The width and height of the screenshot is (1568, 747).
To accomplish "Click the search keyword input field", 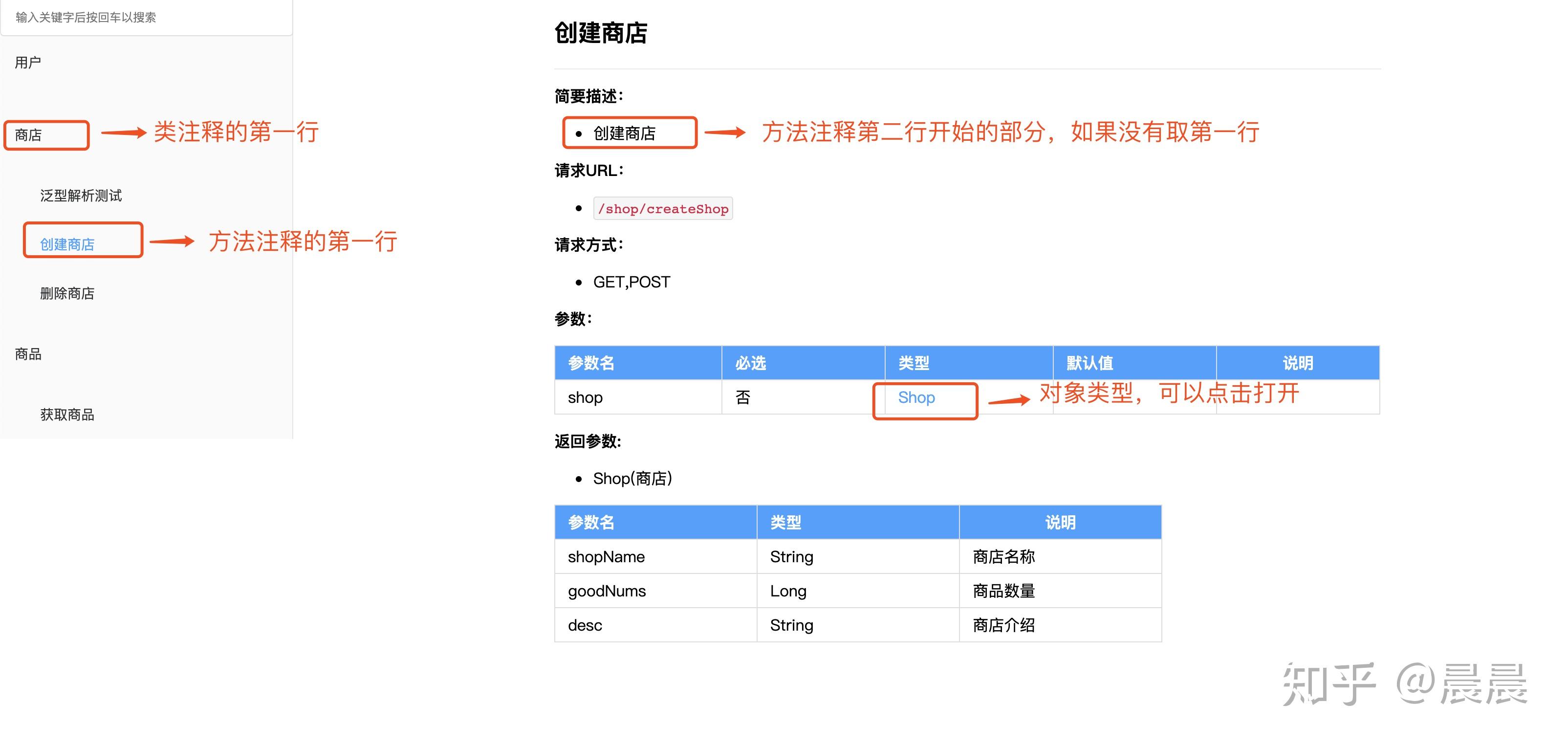I will click(146, 17).
